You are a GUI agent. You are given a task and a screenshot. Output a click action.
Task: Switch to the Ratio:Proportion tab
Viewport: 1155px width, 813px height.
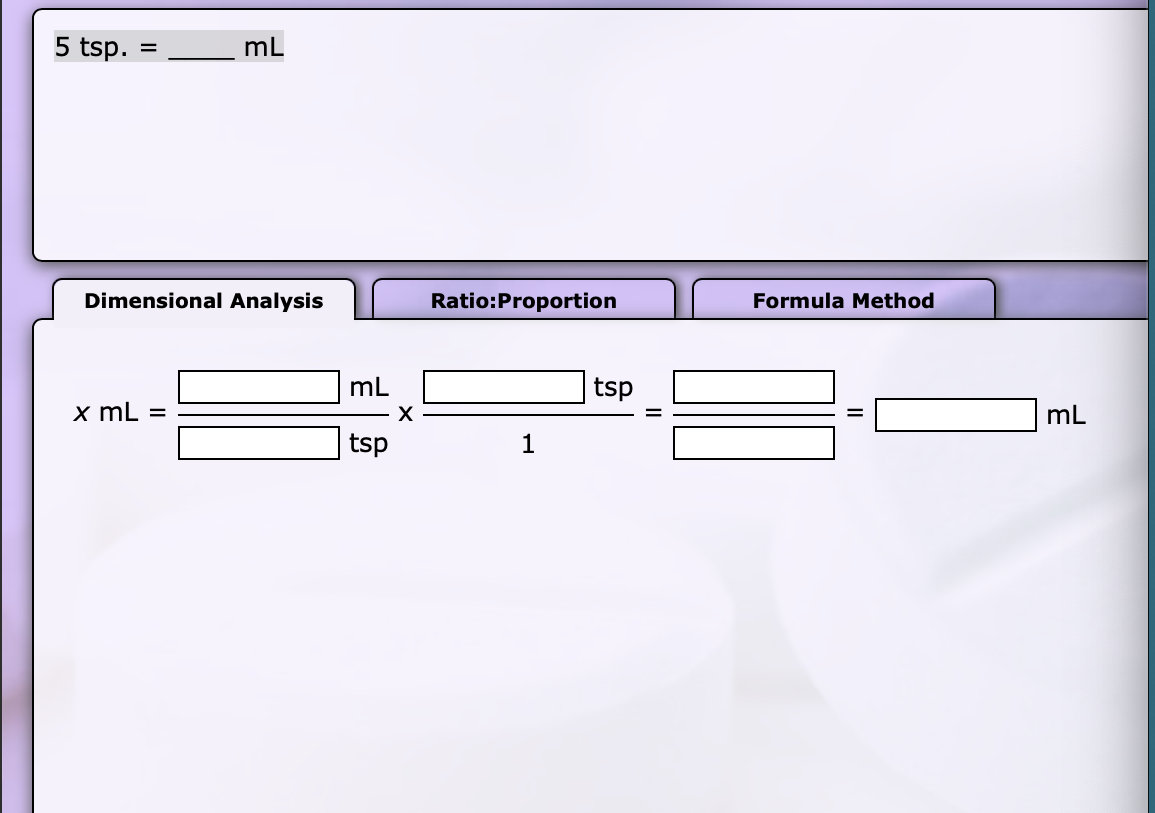coord(523,300)
